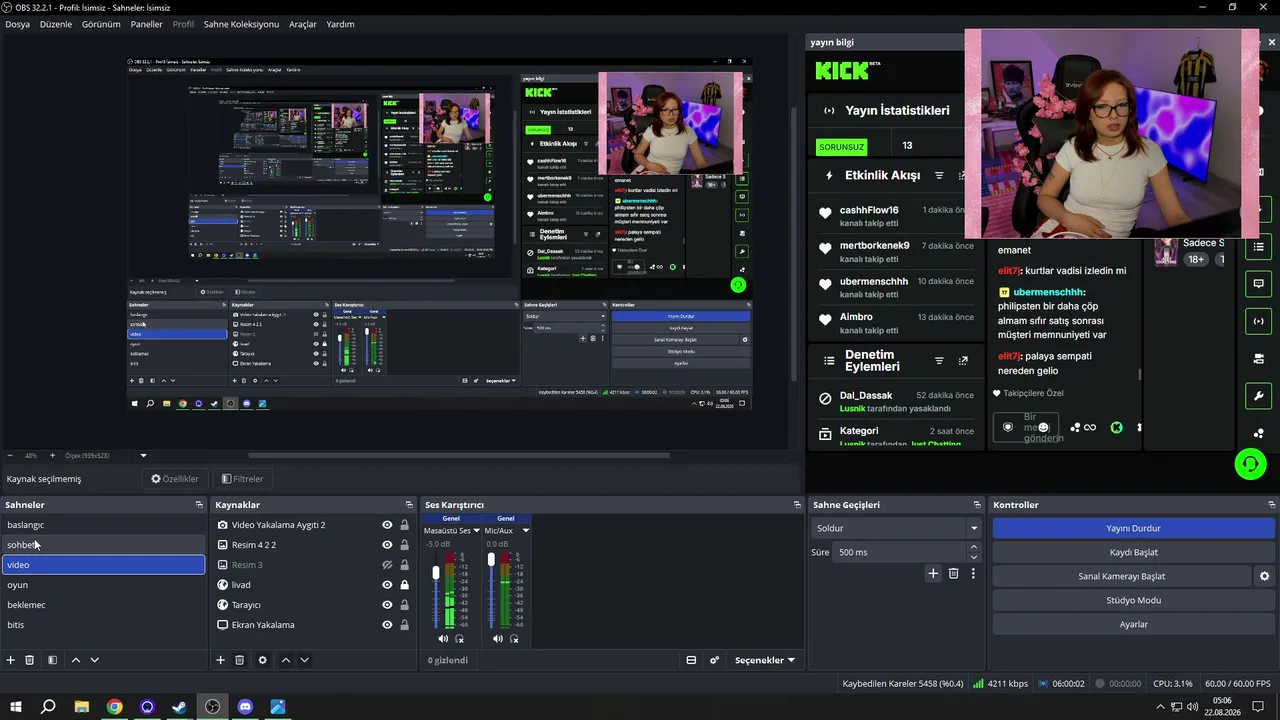Open the Araçlar menu
This screenshot has width=1280, height=720.
pos(303,24)
